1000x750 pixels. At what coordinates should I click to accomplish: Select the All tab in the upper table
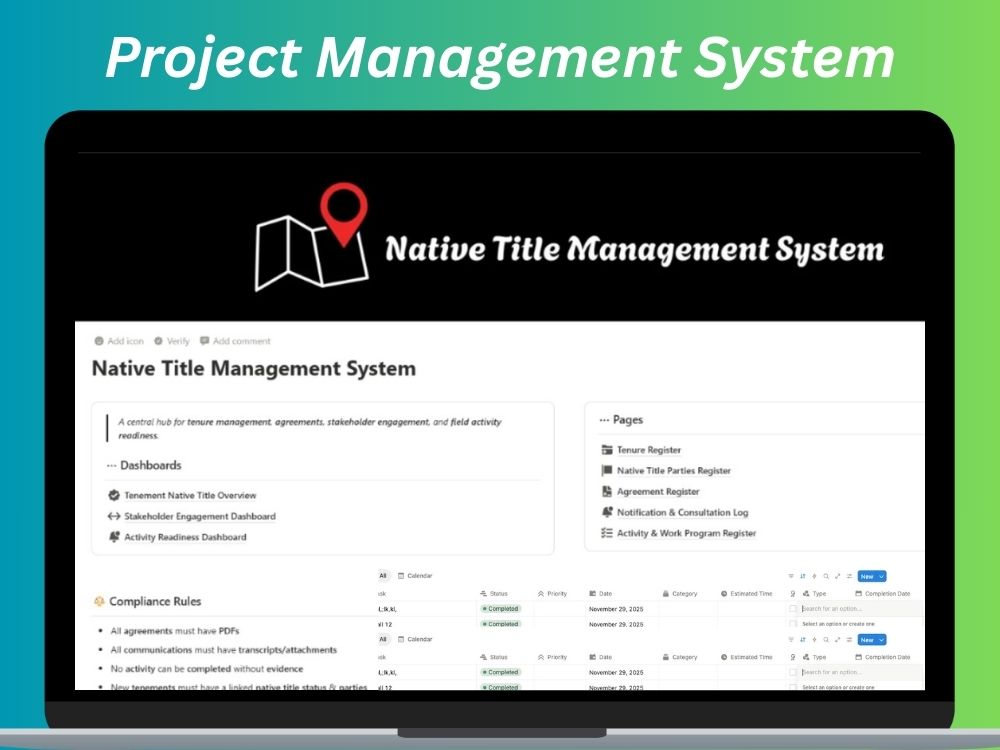(x=383, y=576)
